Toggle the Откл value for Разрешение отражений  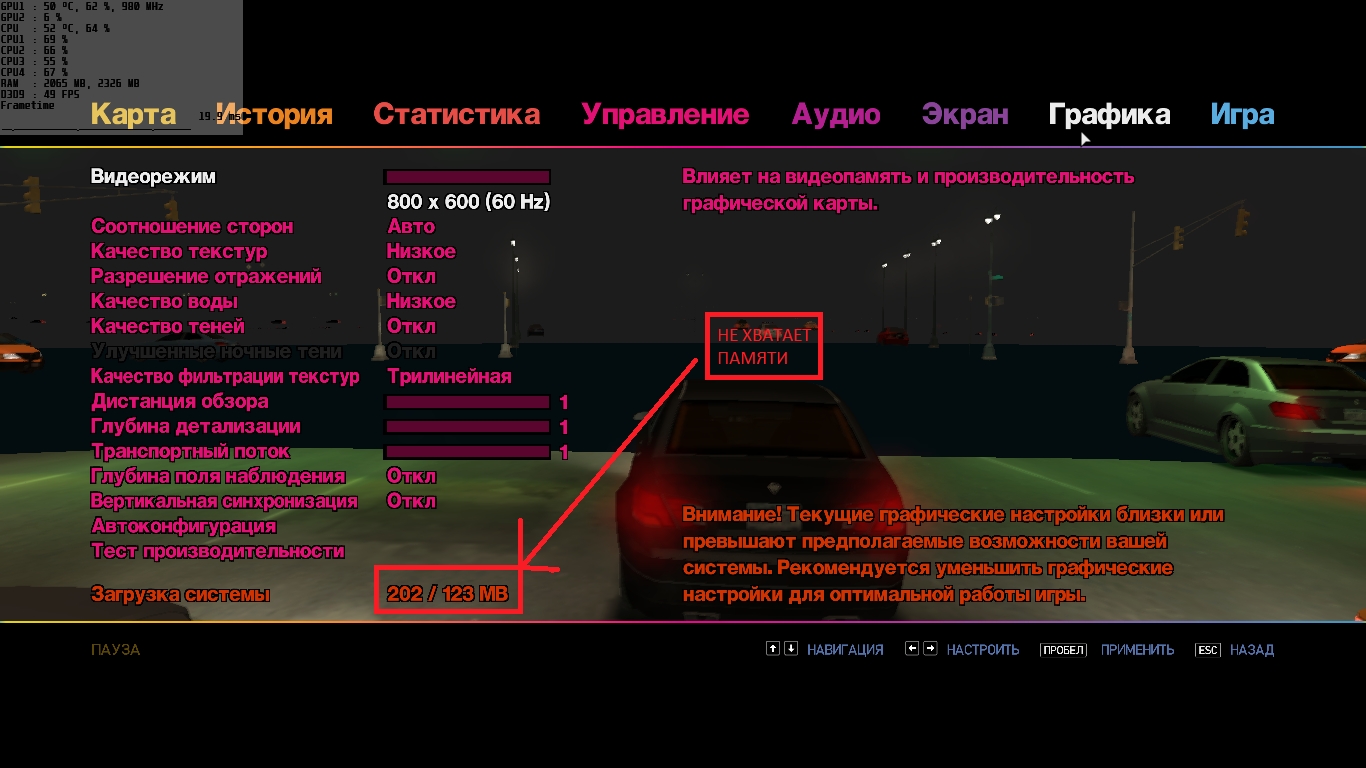click(x=411, y=277)
